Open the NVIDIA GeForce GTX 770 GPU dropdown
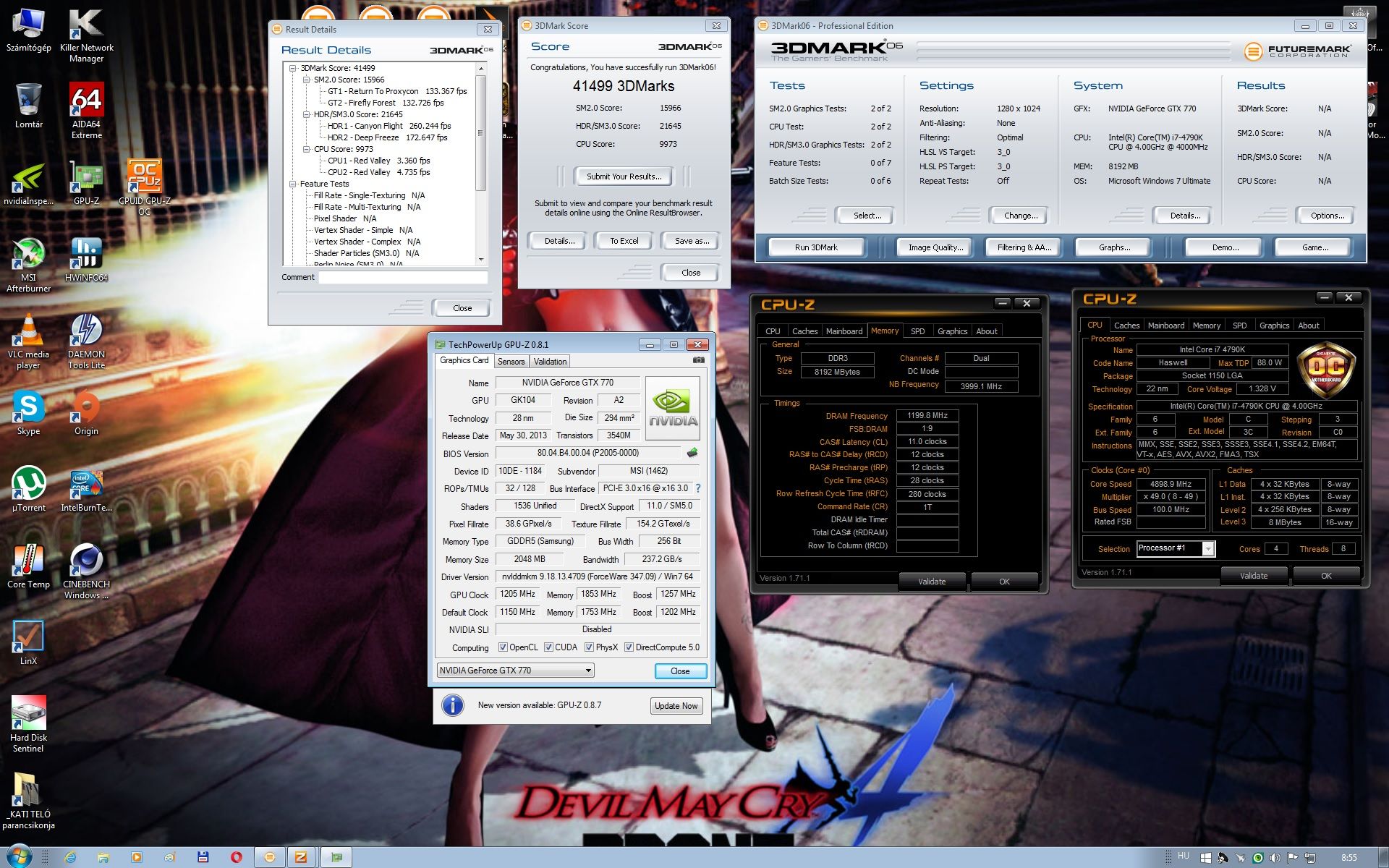 pyautogui.click(x=515, y=671)
